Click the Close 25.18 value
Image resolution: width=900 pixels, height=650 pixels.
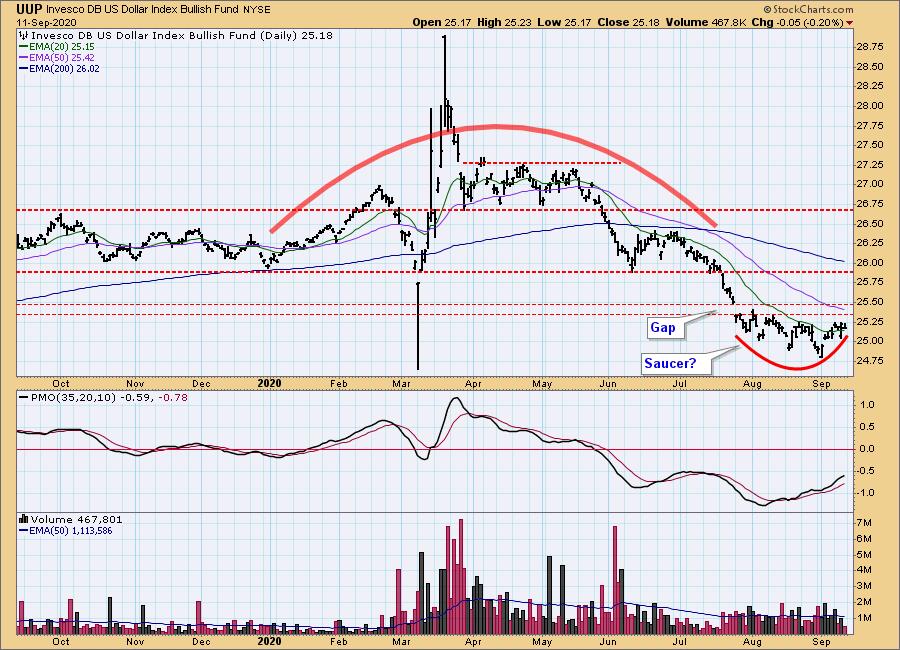click(629, 22)
